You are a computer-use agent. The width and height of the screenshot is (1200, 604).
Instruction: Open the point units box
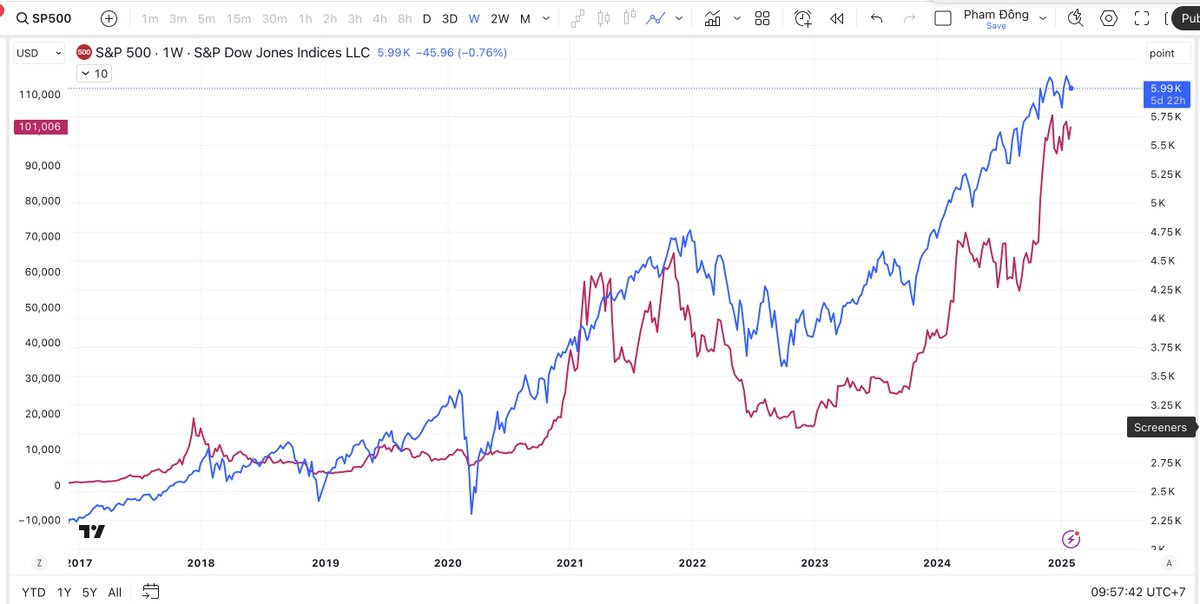tap(1168, 53)
